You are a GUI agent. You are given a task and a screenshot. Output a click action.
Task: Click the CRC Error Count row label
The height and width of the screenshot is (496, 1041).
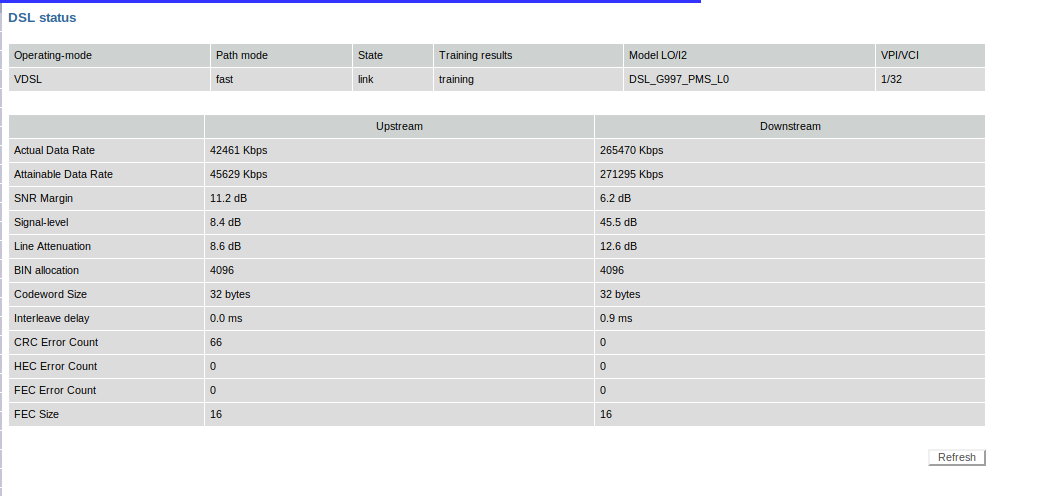tap(56, 341)
